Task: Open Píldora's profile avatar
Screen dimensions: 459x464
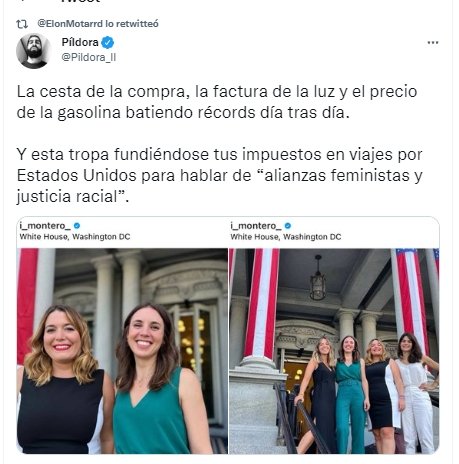Action: click(x=33, y=51)
